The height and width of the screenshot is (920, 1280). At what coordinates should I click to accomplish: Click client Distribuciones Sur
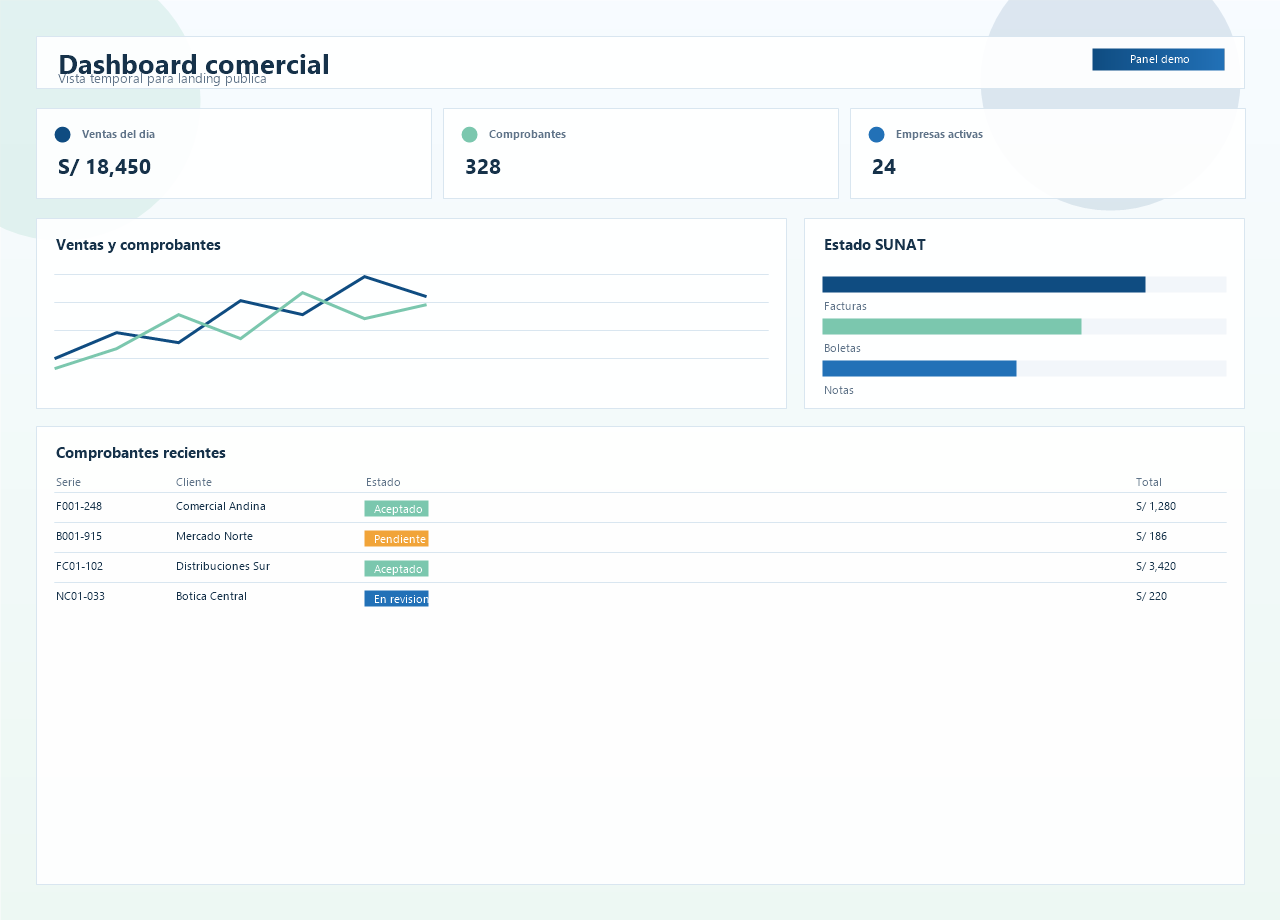tap(223, 566)
